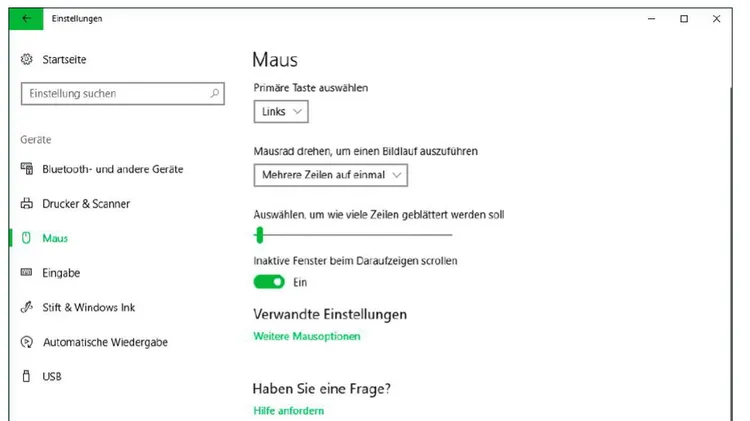750x421 pixels.
Task: Click the Hilfe anfordern link
Action: 288,410
